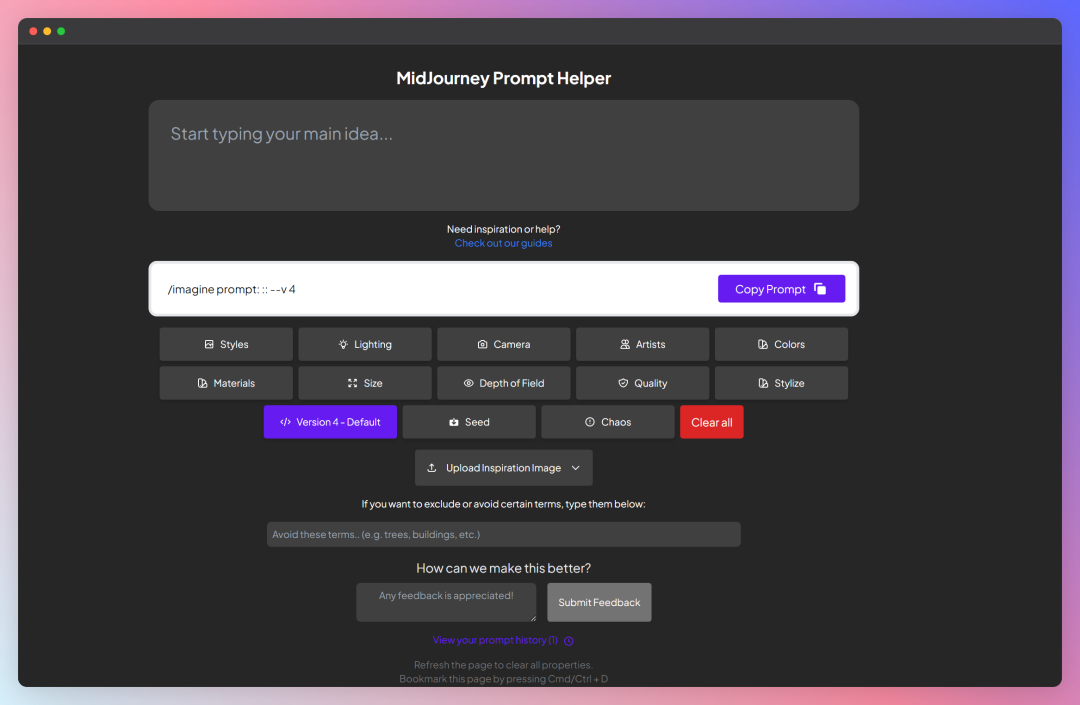Click the circle icon on the Chaos button

(590, 422)
